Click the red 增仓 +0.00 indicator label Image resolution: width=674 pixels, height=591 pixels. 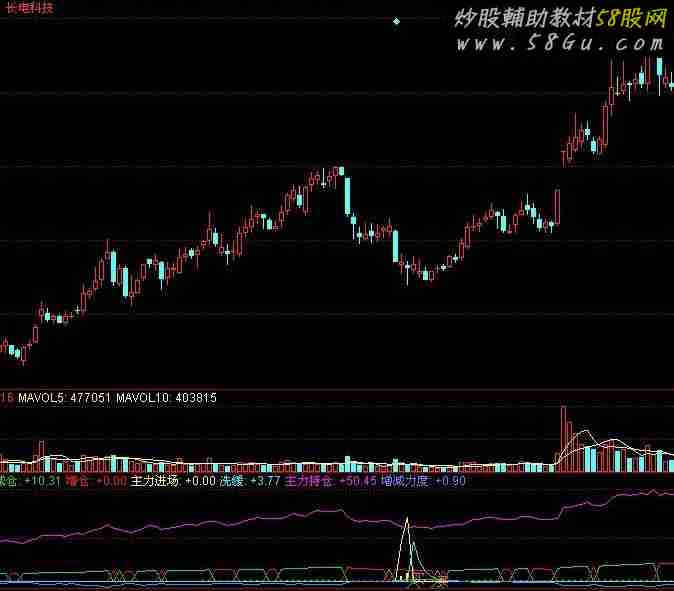(x=97, y=481)
